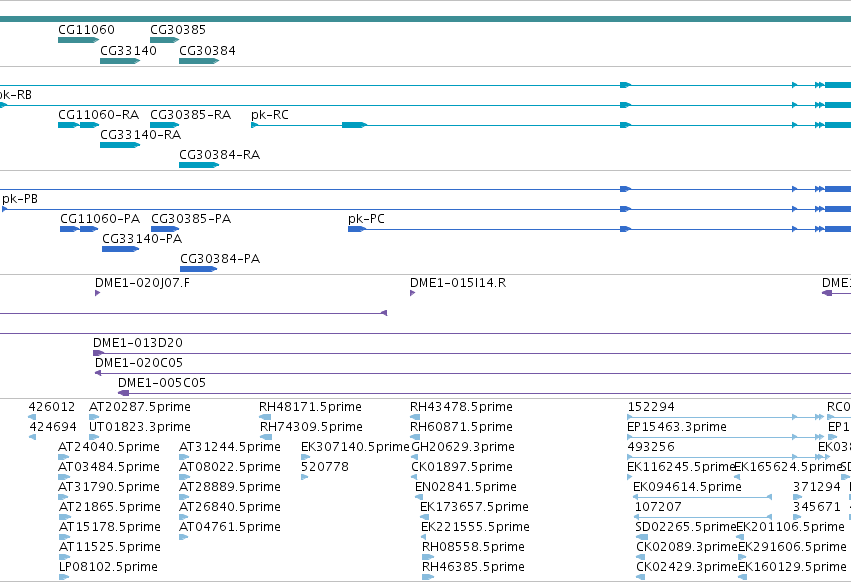Click RH08558.5prime EST
Viewport: 851px width, 582px height.
(428, 557)
